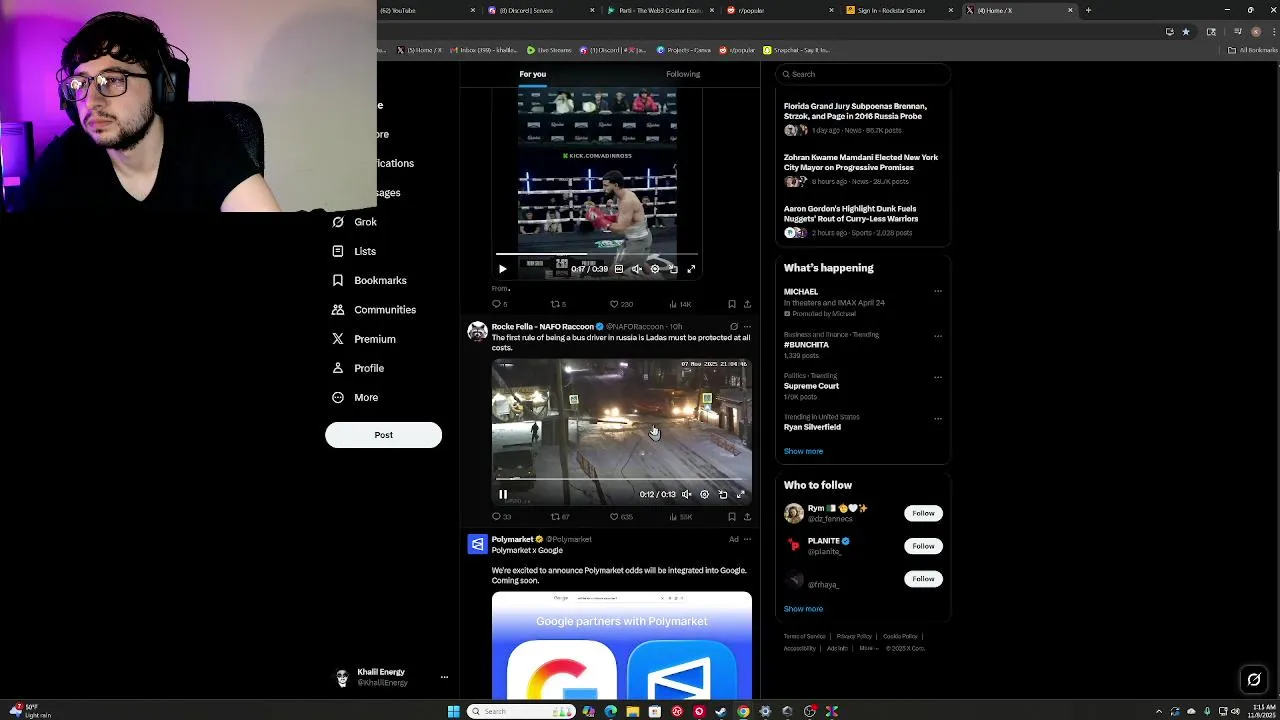1280x720 pixels.
Task: Open Rocke Fella NAFO Raccoon avatar
Action: [477, 331]
